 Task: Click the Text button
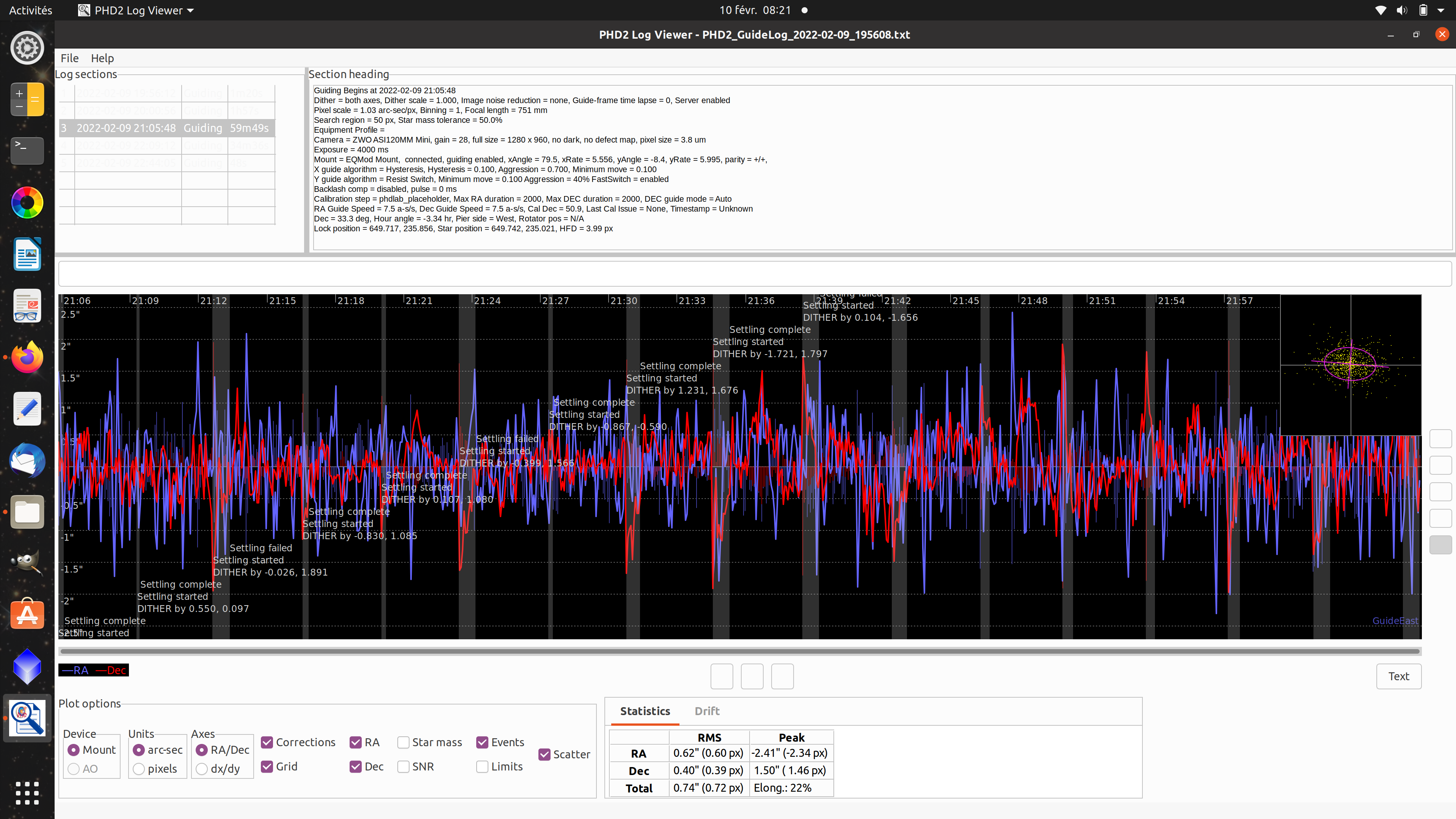[x=1398, y=676]
